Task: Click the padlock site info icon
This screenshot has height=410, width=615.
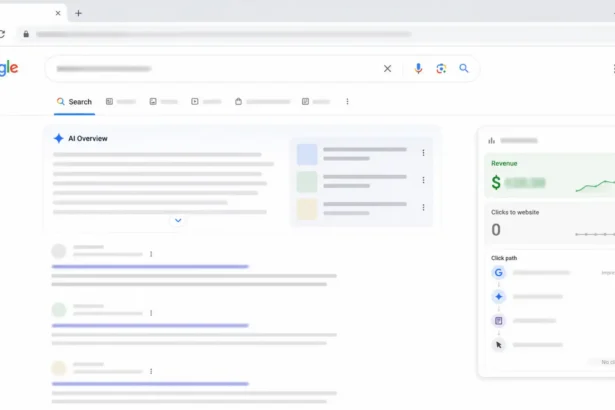Action: (26, 34)
